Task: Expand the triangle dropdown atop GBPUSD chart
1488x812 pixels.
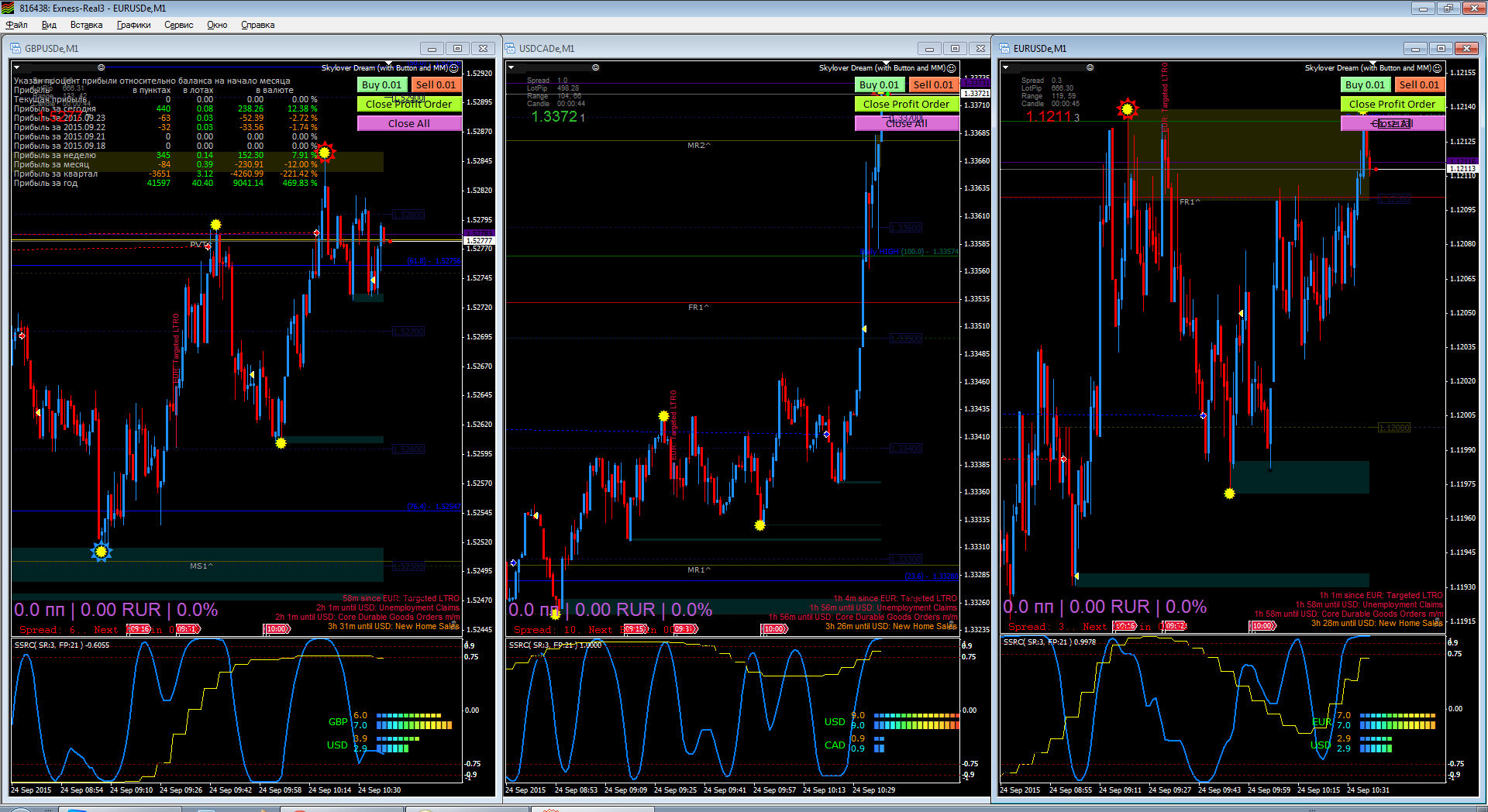Action: [17, 67]
